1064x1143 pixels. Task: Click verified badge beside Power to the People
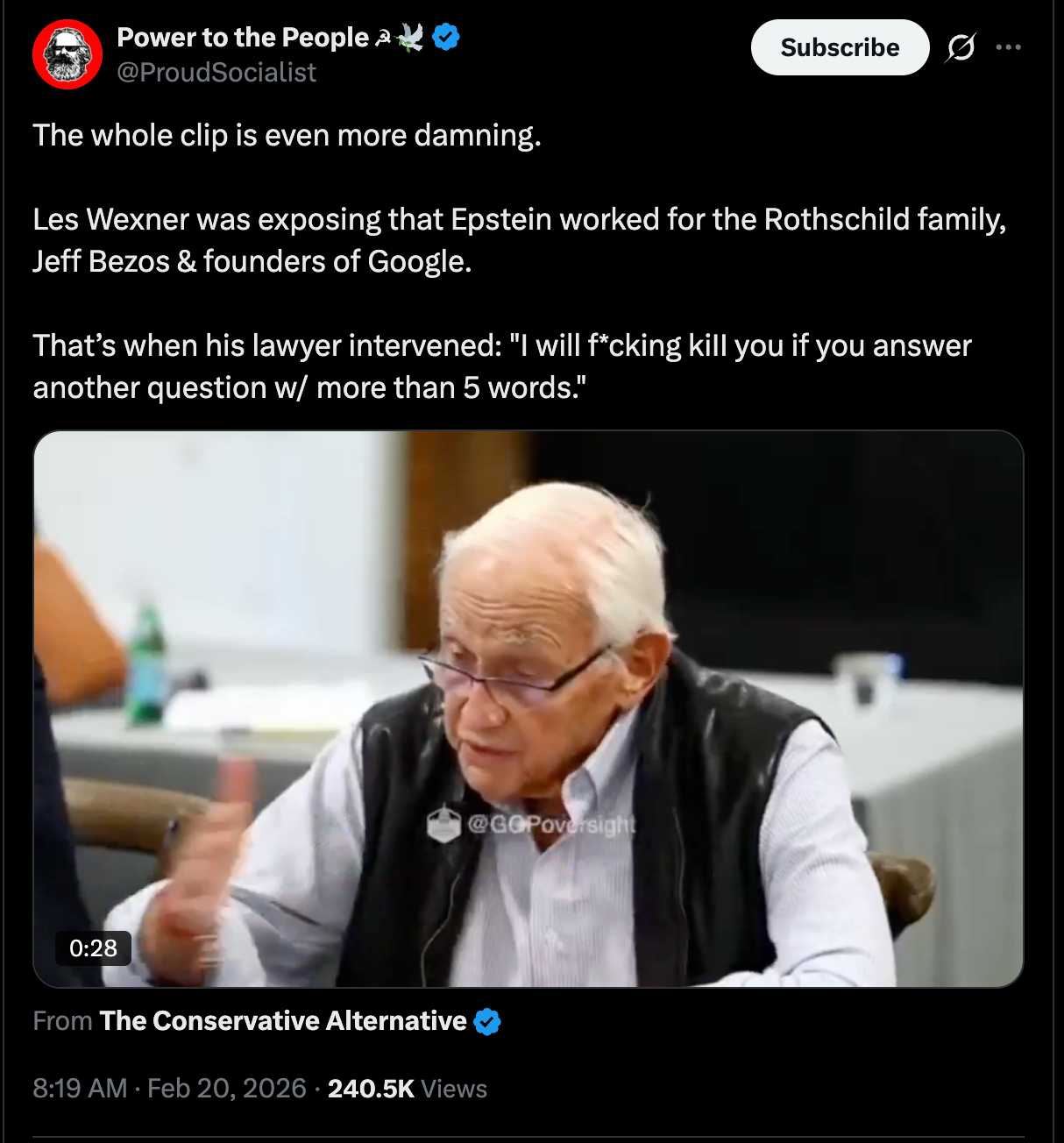point(447,37)
